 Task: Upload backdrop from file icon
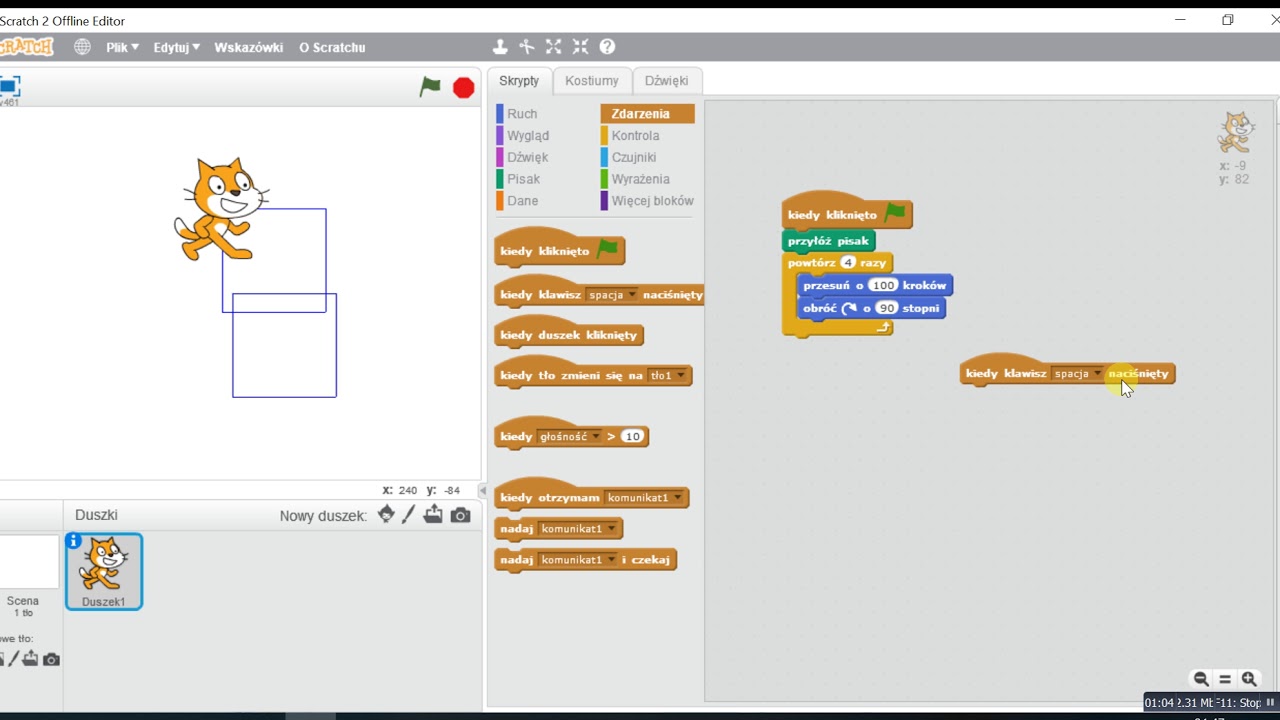click(x=30, y=659)
